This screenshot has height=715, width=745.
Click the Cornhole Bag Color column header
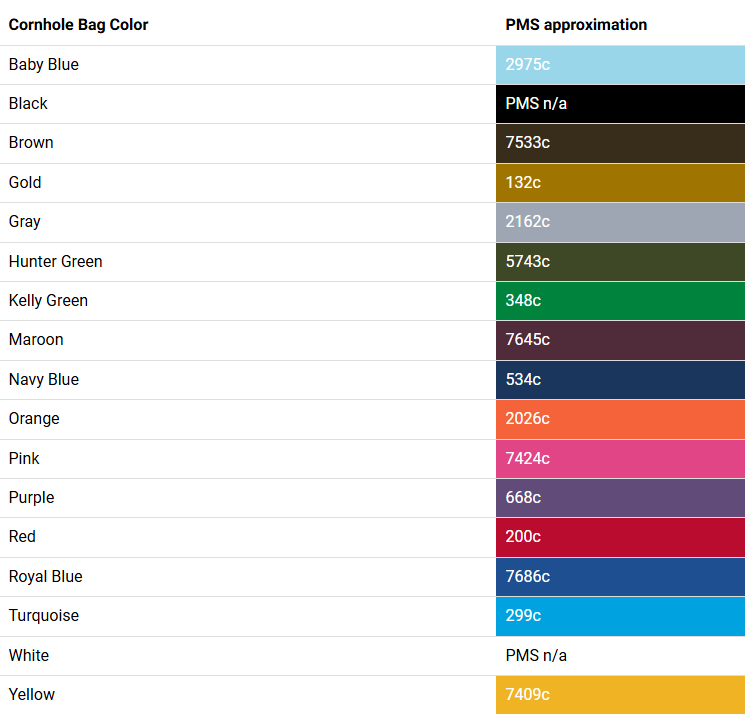[x=78, y=25]
